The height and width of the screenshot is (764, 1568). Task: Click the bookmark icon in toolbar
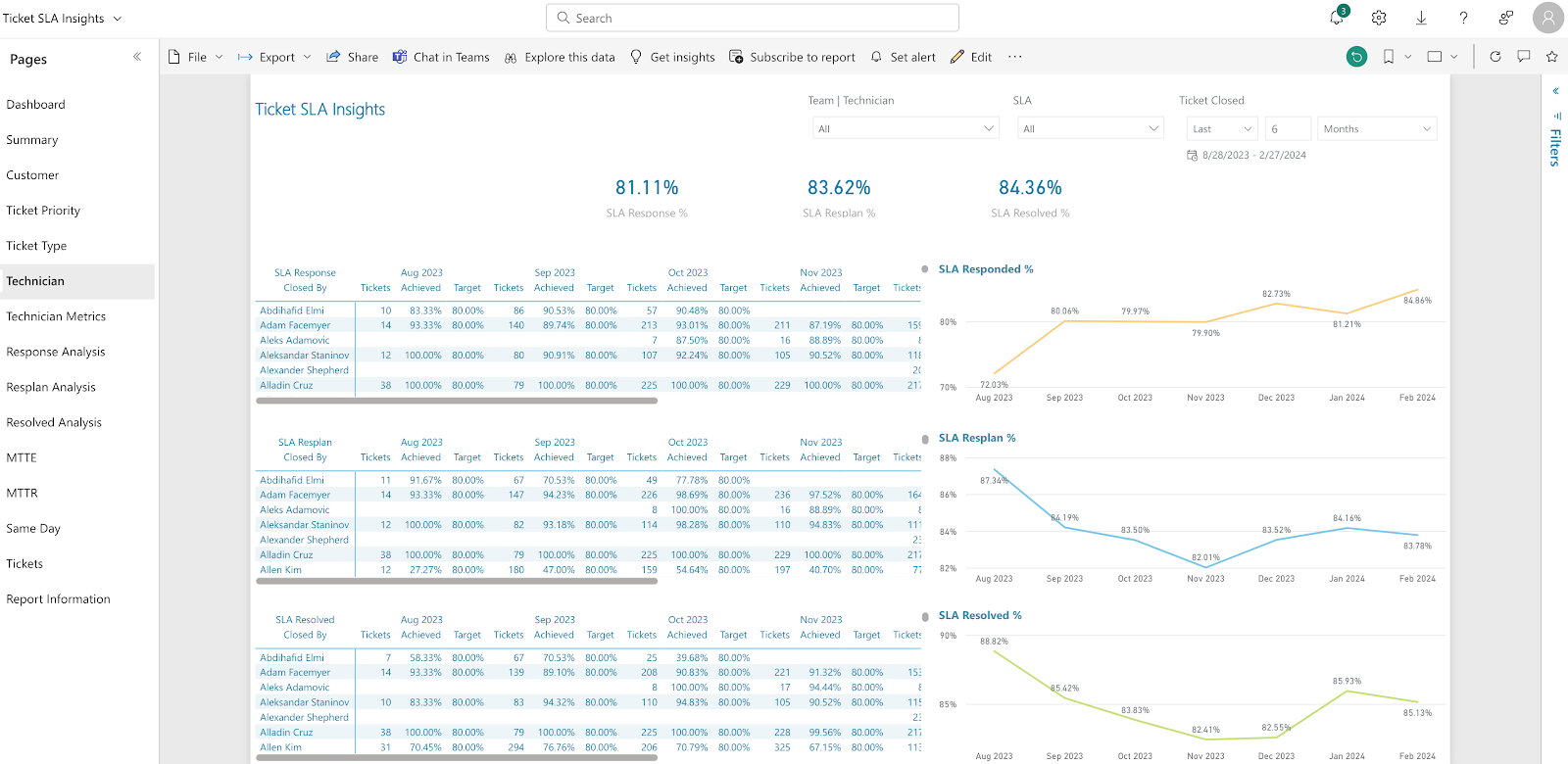[1389, 57]
